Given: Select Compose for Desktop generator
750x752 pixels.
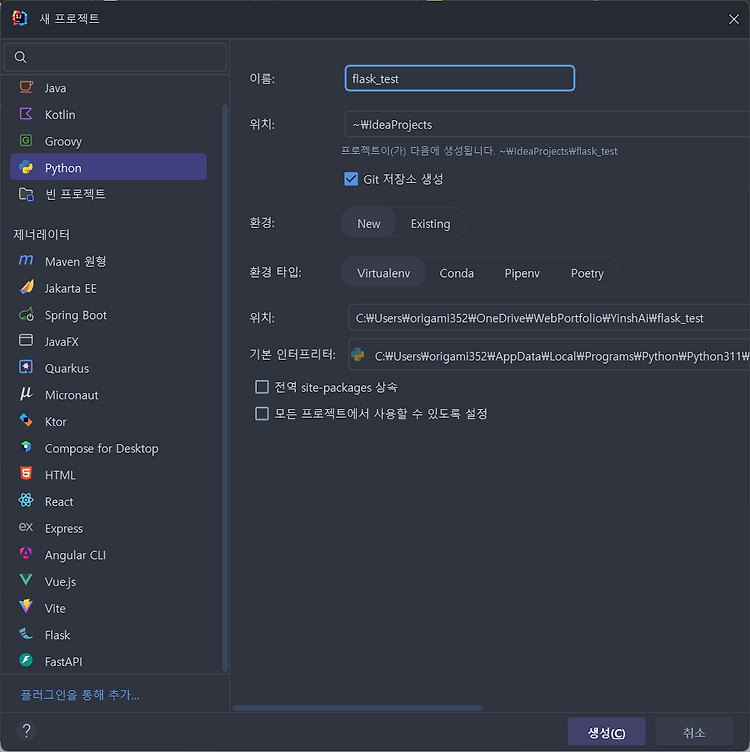Looking at the screenshot, I should pos(108,448).
